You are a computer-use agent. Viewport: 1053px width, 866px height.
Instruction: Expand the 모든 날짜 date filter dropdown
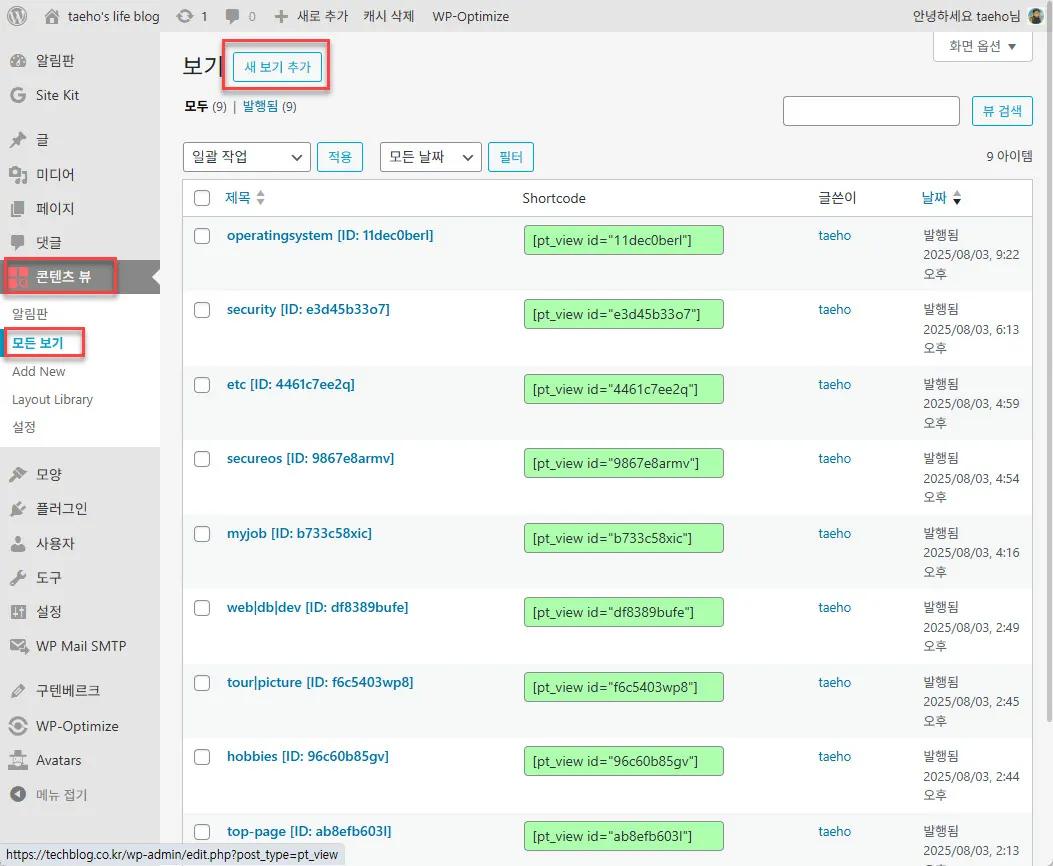coord(430,157)
